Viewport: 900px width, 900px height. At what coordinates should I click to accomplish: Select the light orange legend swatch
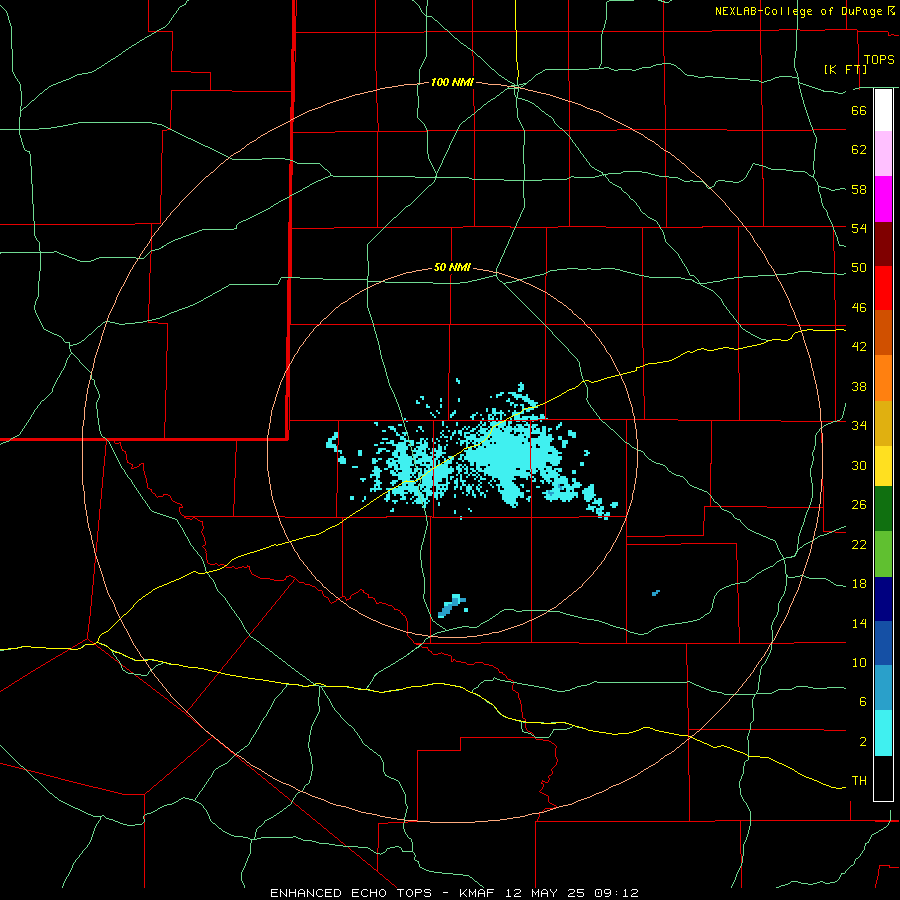point(883,378)
